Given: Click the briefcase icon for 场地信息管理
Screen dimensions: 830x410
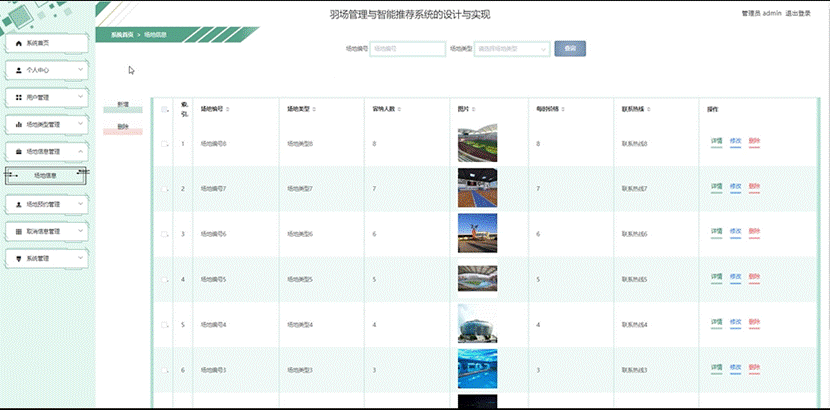Looking at the screenshot, I should click(19, 151).
